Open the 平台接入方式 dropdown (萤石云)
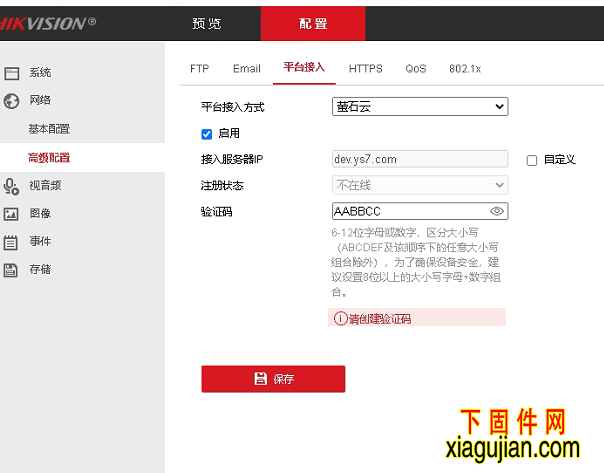 420,107
